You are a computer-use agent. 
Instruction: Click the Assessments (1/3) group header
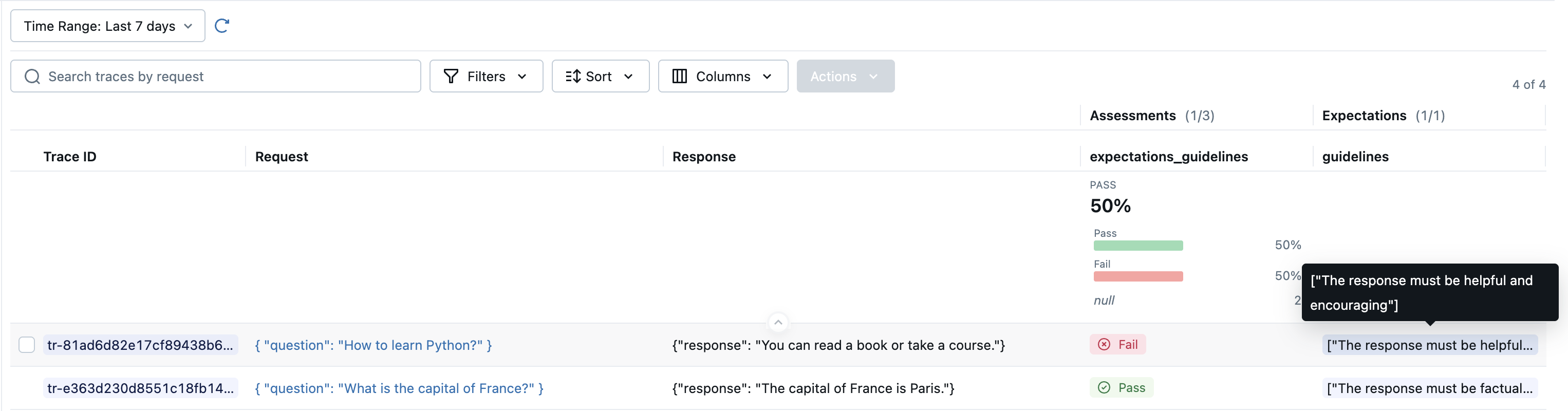(x=1151, y=116)
